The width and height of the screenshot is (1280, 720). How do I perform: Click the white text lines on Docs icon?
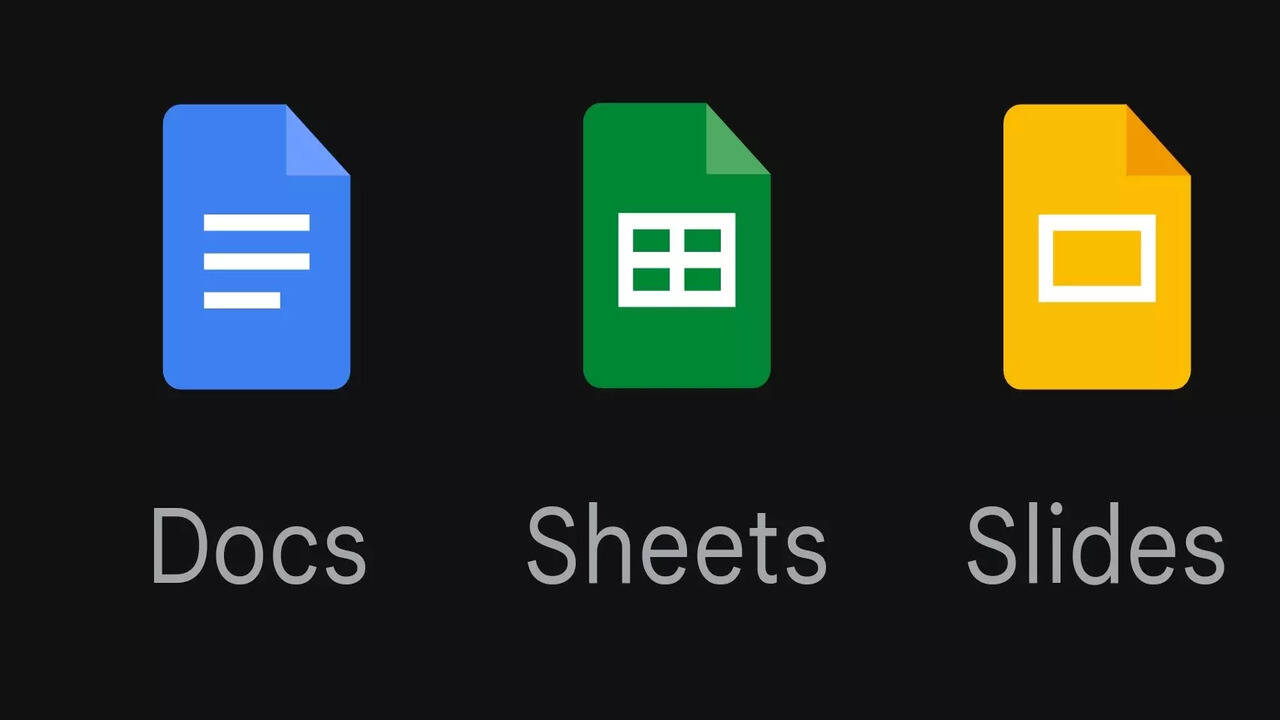pos(257,260)
